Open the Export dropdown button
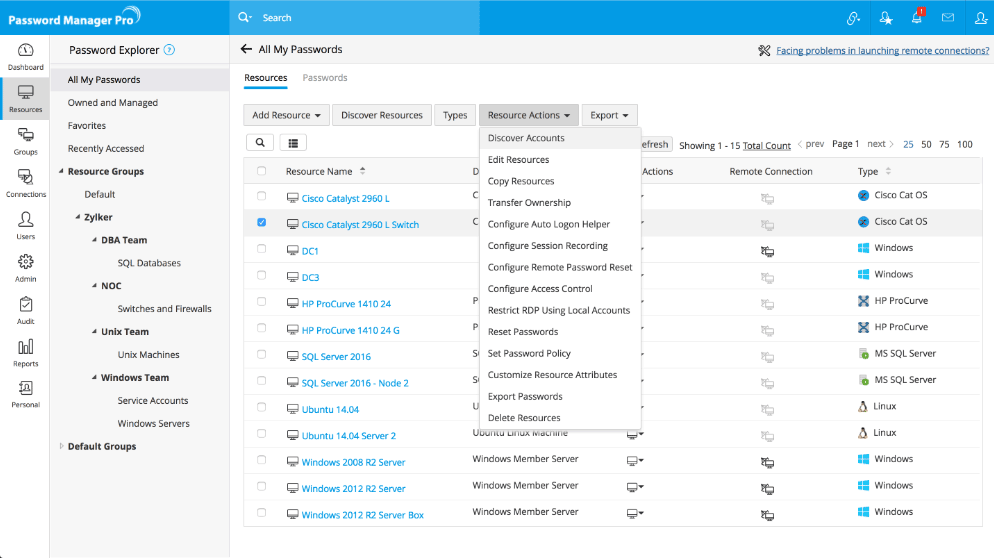The height and width of the screenshot is (558, 994). pyautogui.click(x=609, y=115)
